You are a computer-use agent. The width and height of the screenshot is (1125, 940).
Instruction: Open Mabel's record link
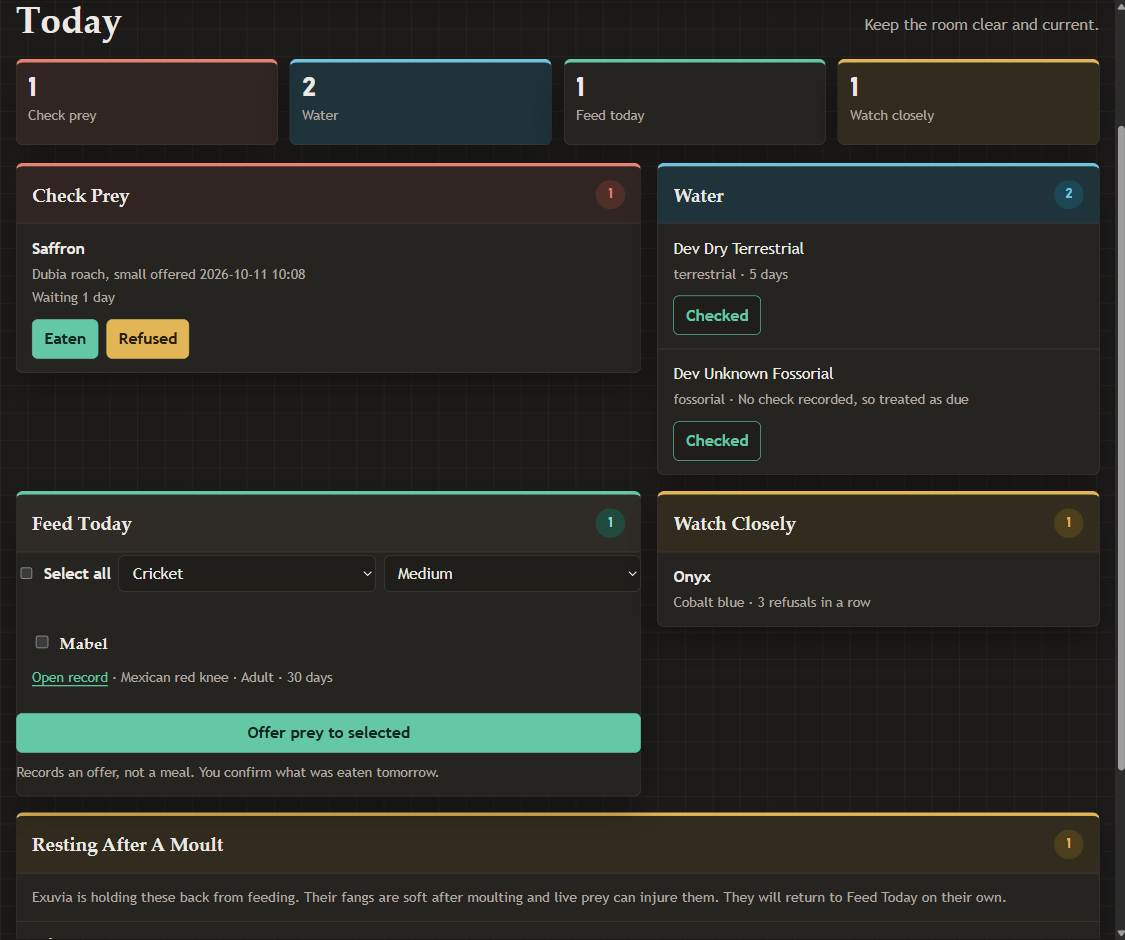pos(70,677)
